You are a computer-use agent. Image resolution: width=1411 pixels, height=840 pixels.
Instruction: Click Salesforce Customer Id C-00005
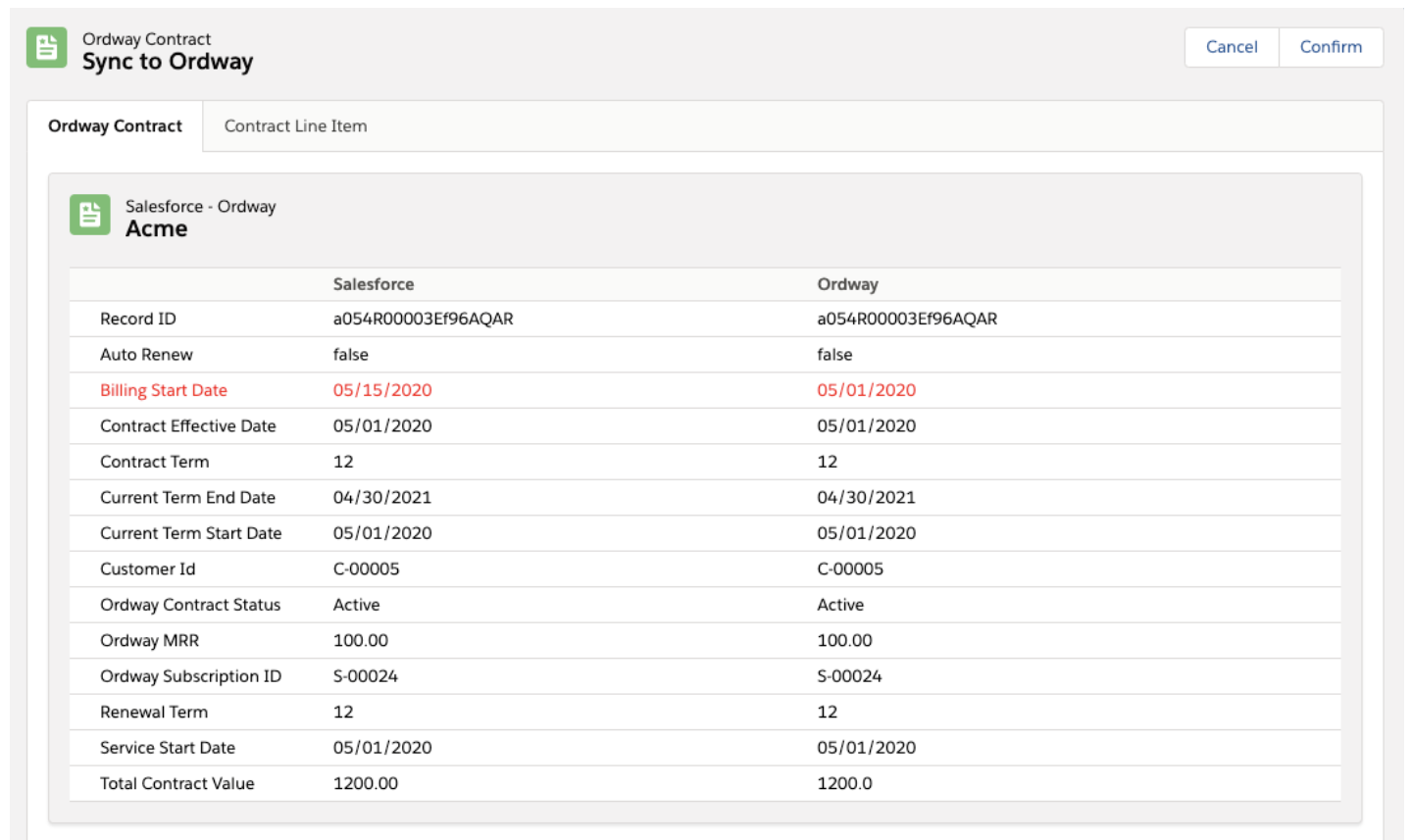pyautogui.click(x=366, y=569)
